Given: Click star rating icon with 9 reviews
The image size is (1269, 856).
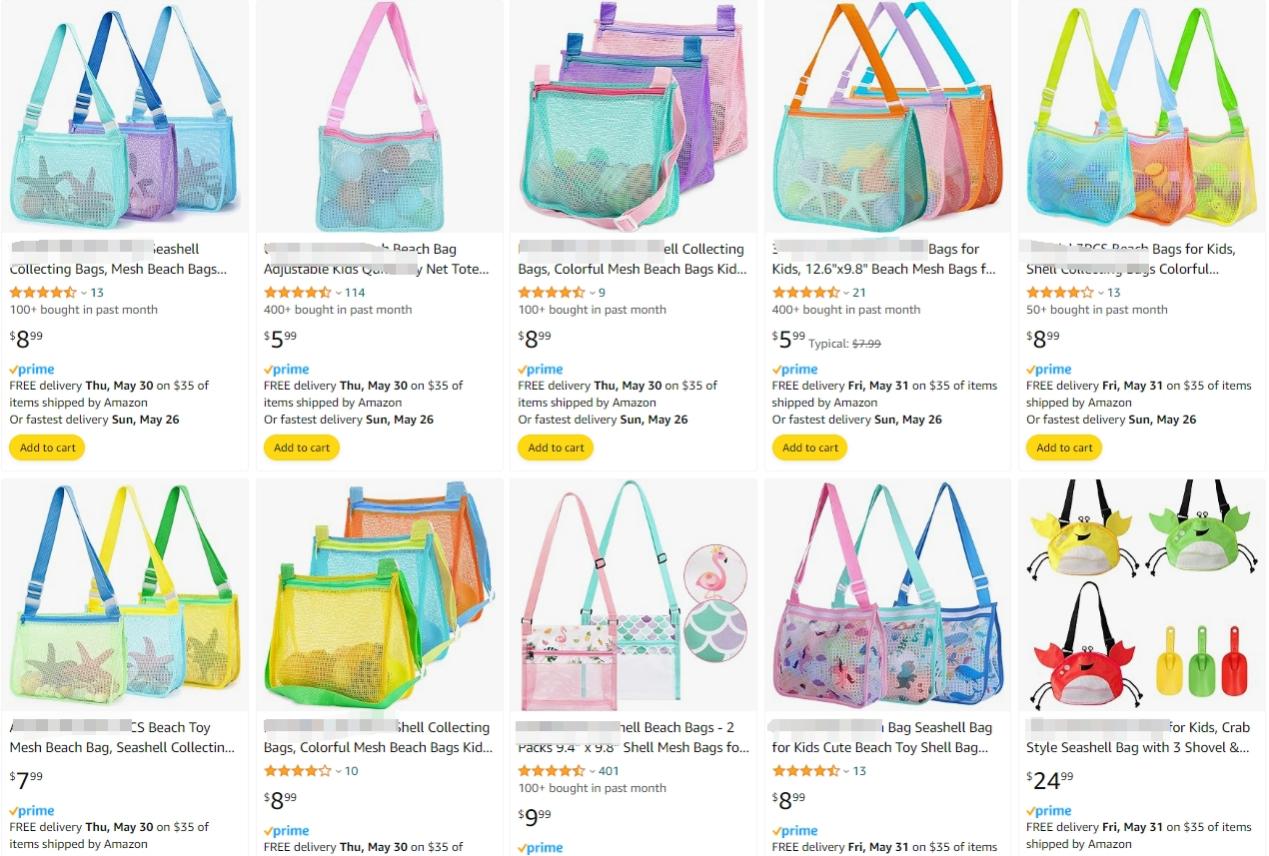Looking at the screenshot, I should pyautogui.click(x=552, y=293).
